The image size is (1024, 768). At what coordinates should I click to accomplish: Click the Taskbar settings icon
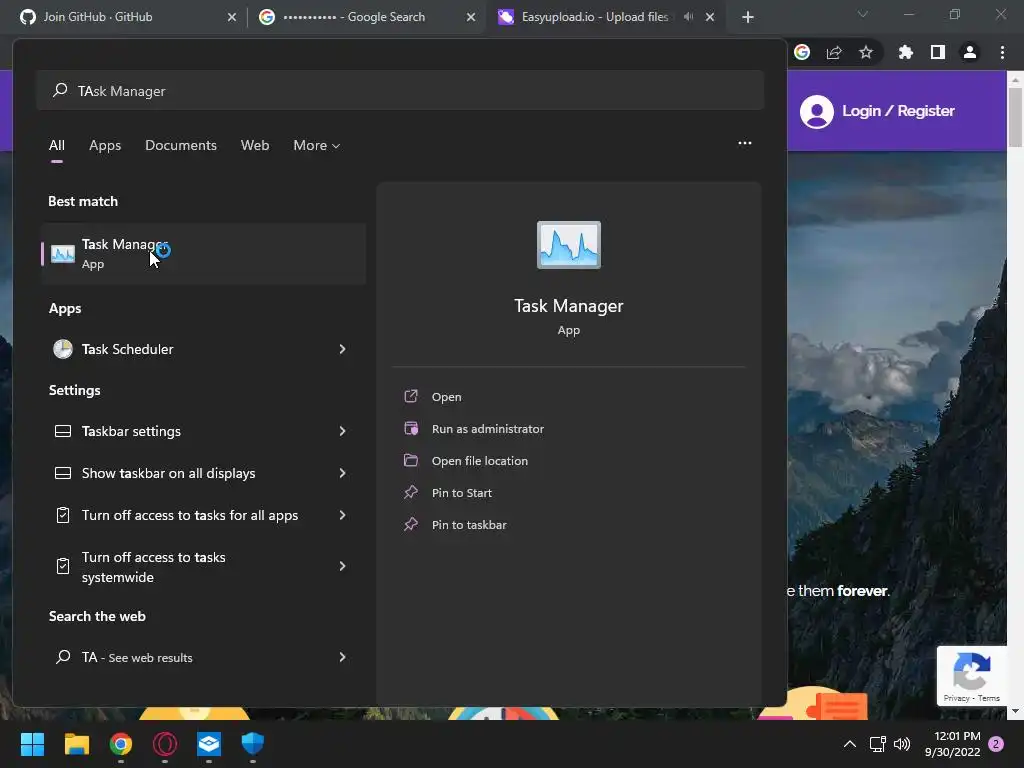[x=63, y=431]
